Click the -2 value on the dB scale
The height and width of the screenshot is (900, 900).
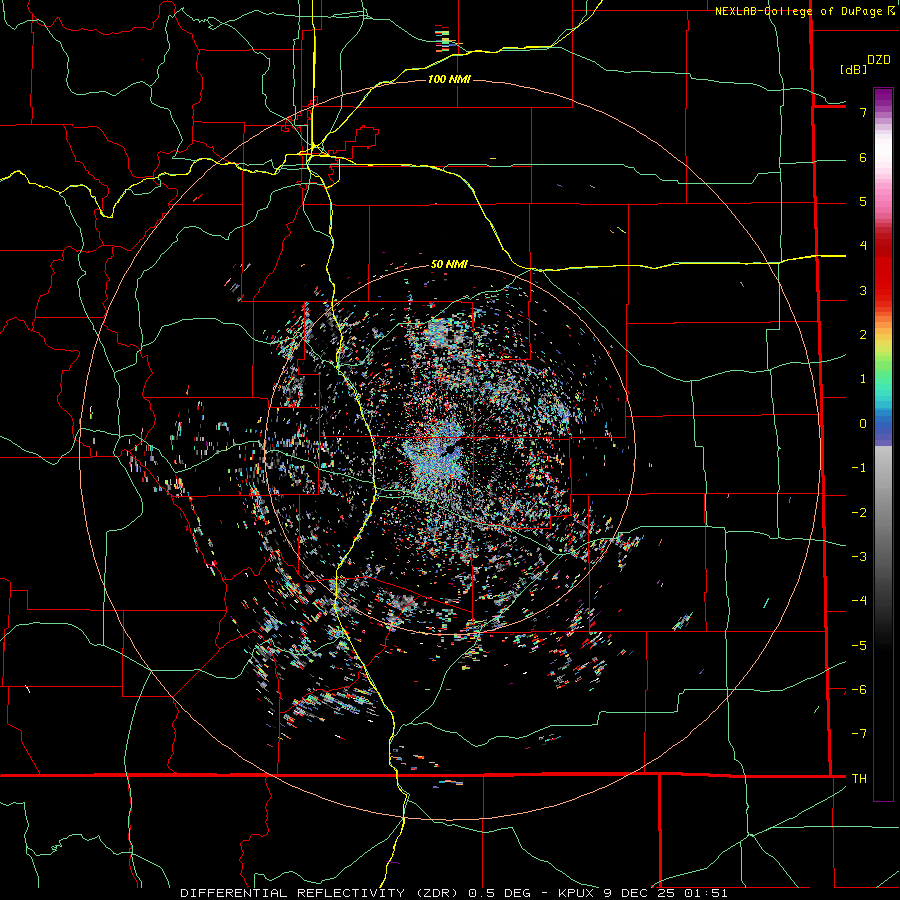point(859,513)
